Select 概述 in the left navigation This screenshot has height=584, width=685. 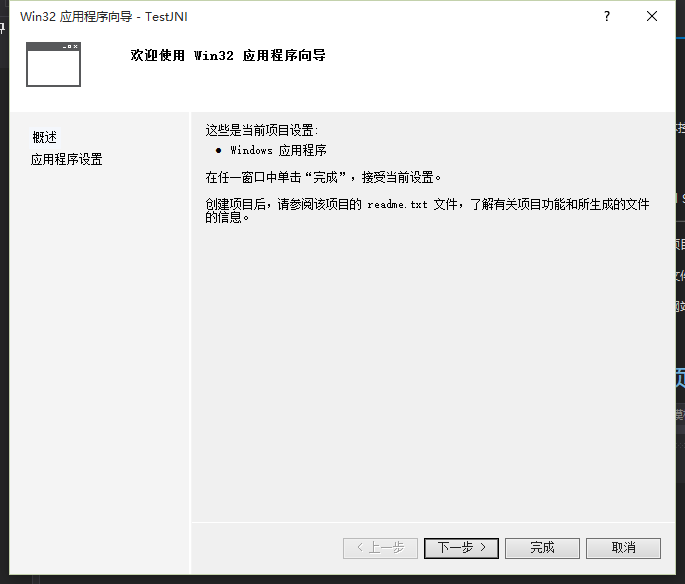tap(45, 137)
